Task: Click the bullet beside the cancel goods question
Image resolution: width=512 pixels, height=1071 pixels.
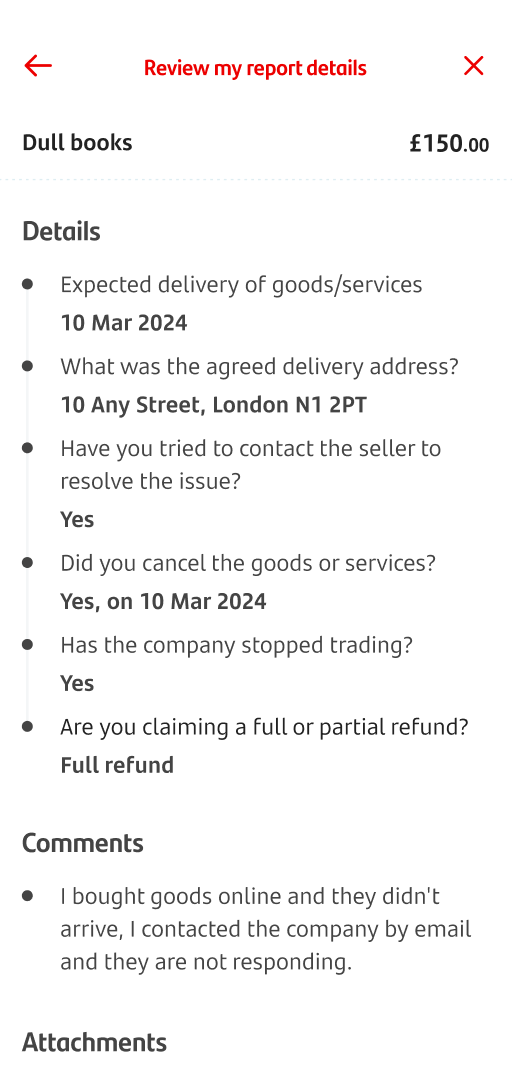Action: point(27,563)
